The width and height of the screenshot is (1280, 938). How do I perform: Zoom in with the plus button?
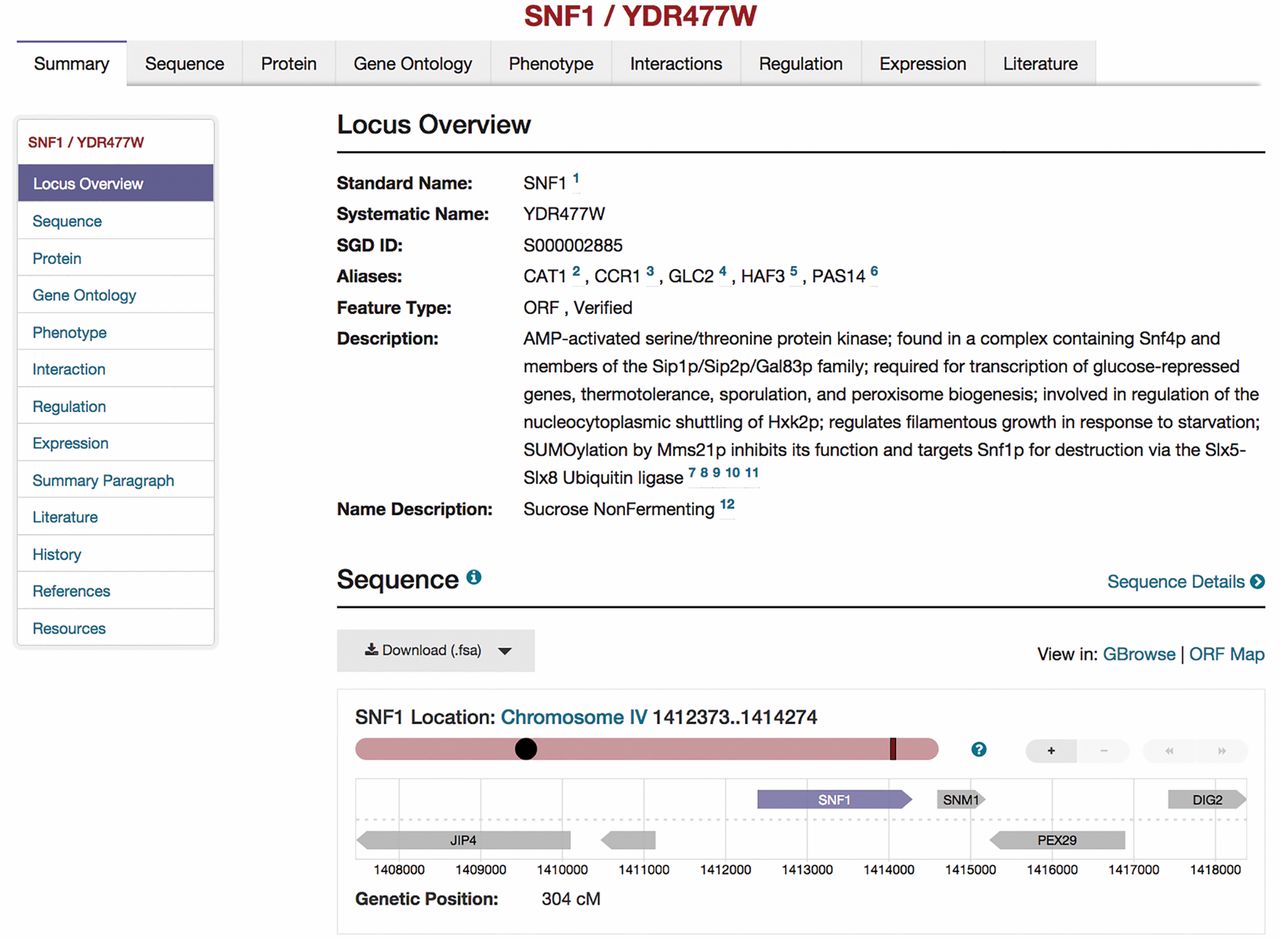tap(1051, 751)
